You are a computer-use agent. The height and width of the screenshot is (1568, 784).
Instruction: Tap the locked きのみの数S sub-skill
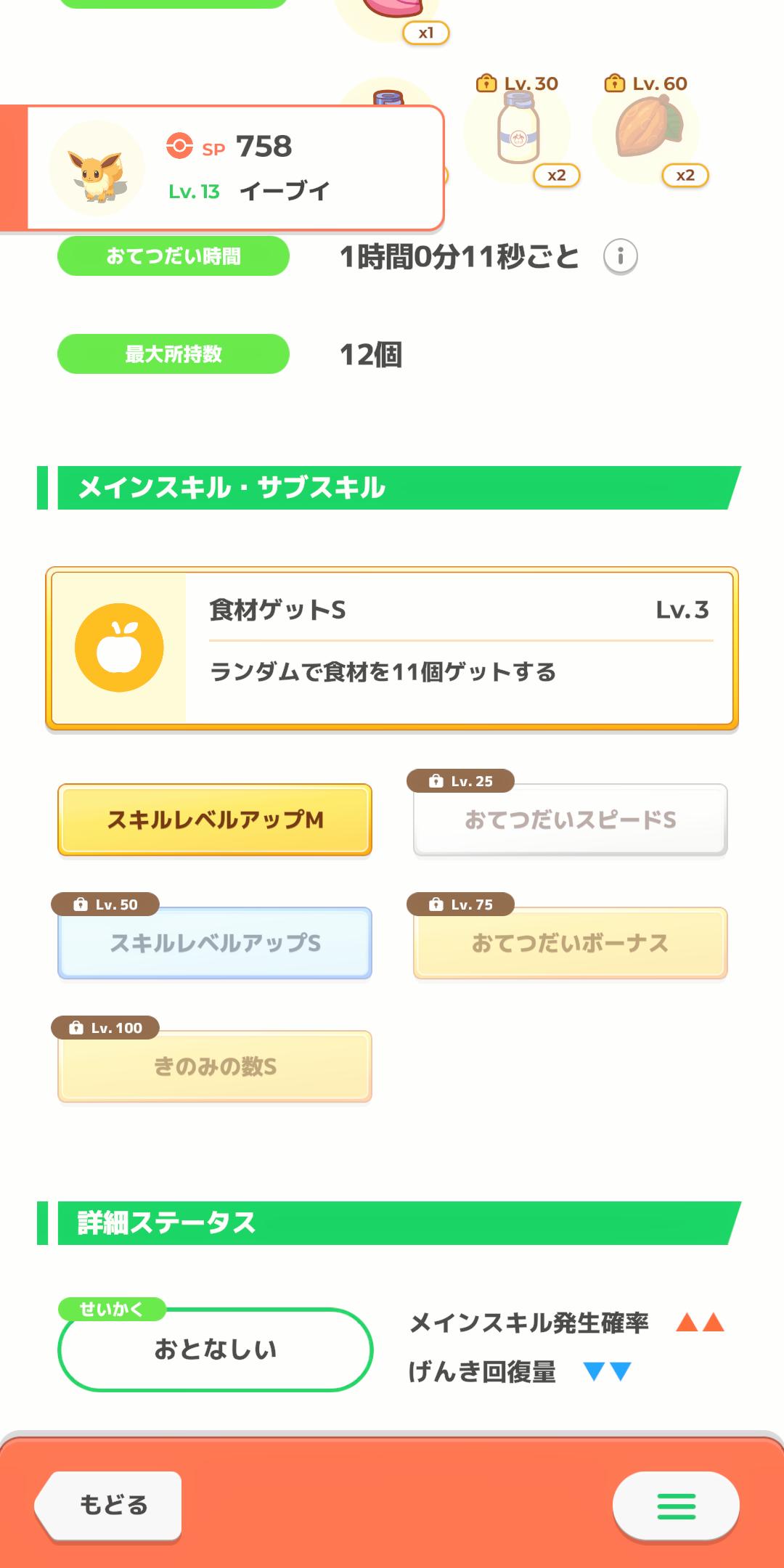coord(215,1066)
